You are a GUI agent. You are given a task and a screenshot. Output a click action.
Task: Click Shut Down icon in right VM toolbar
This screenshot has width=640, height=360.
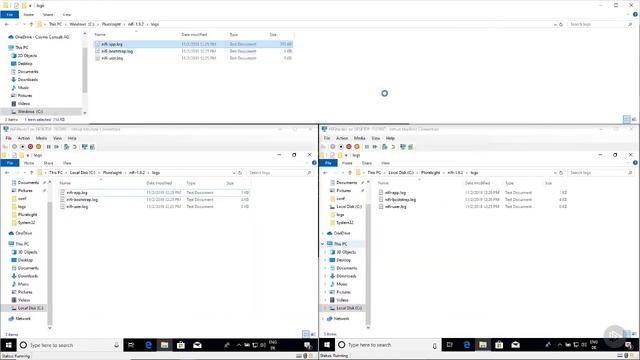tap(349, 147)
